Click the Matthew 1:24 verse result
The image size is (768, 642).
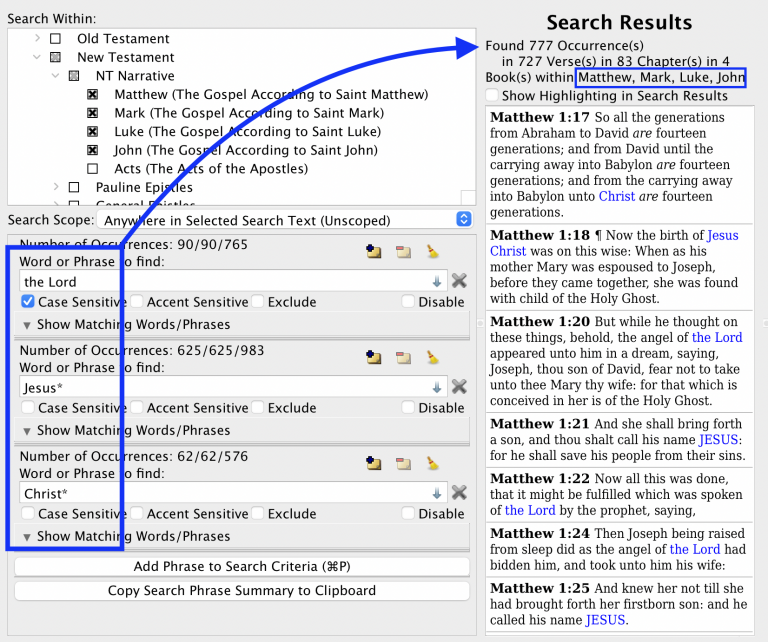coord(619,549)
